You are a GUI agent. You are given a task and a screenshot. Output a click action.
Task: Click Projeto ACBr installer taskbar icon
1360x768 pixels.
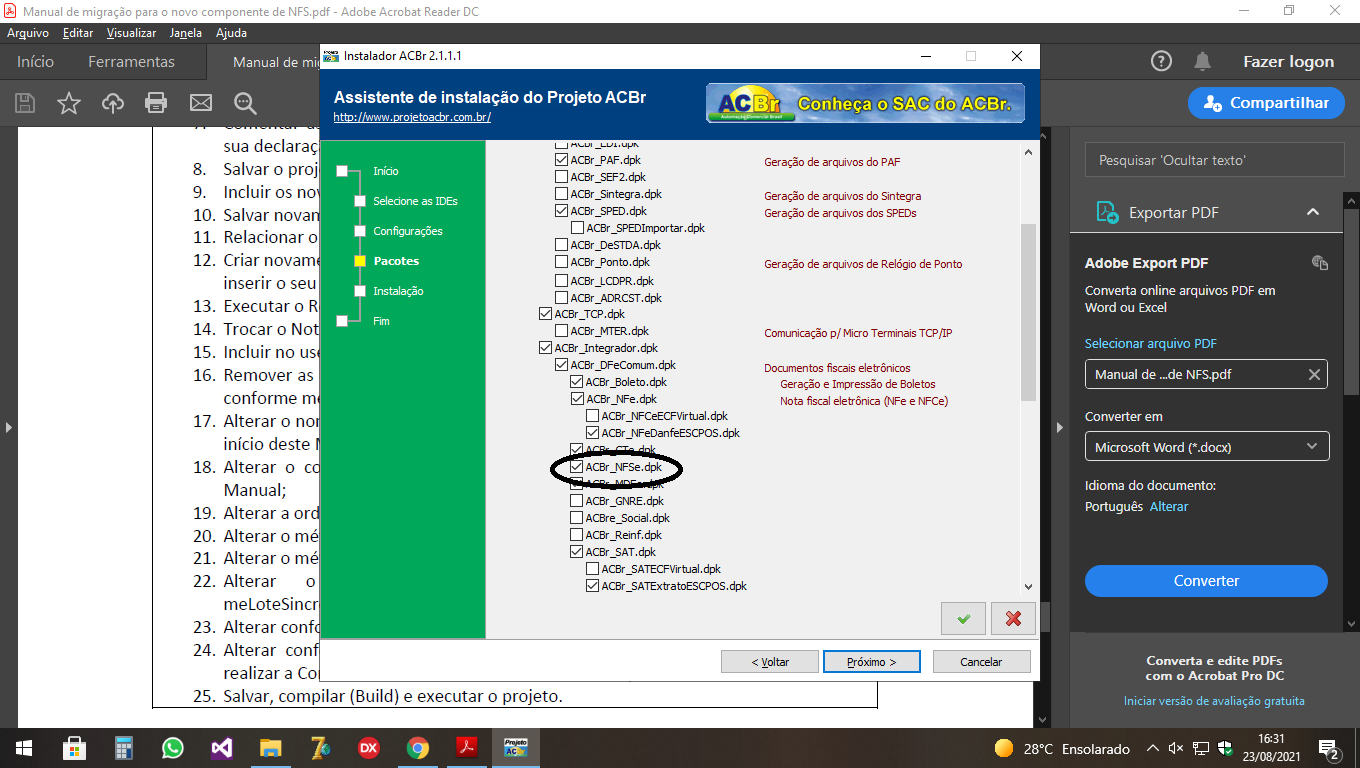tap(516, 748)
